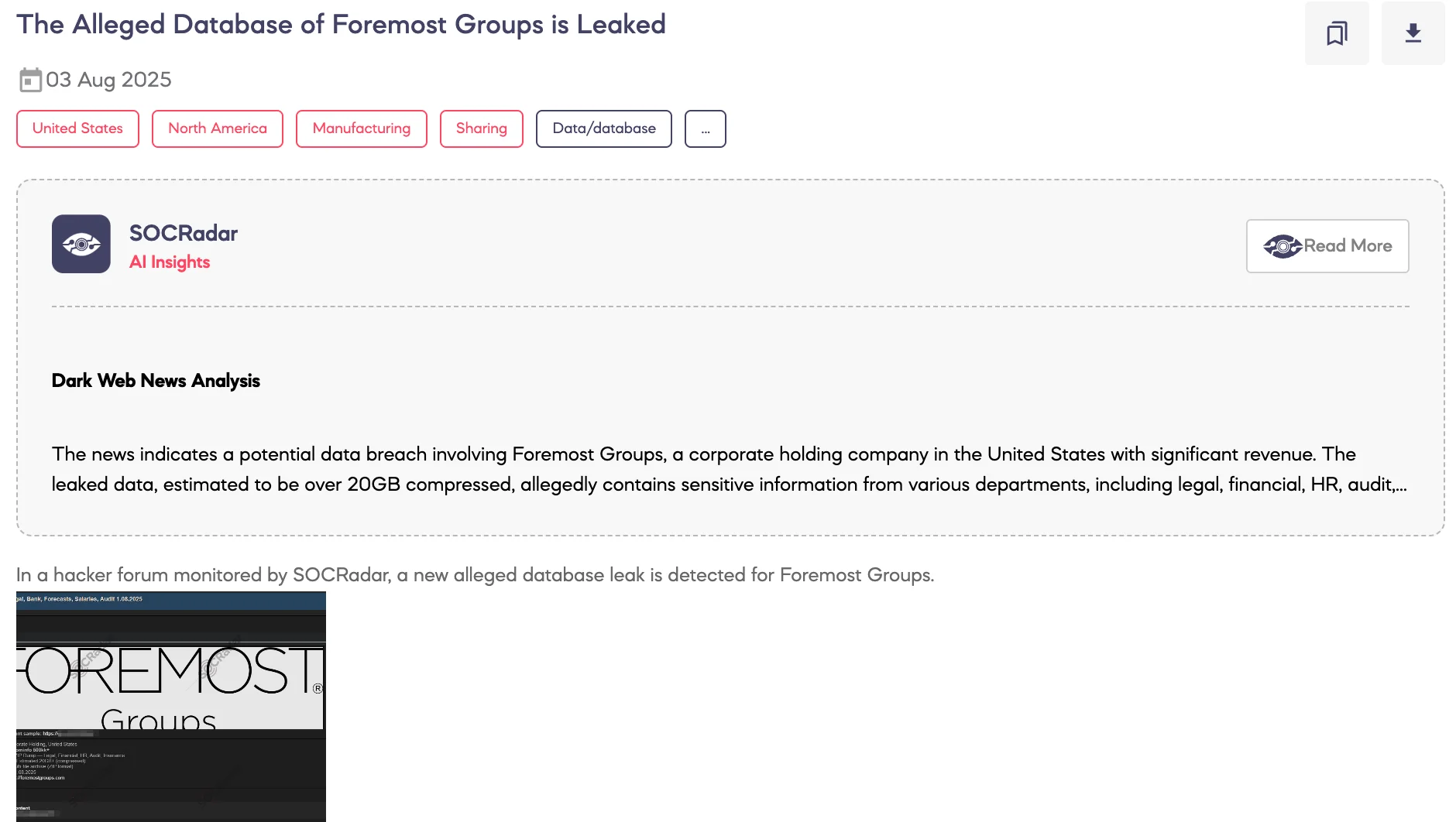This screenshot has height=822, width=1456.
Task: Click the rounded square SOCRadar avatar badge
Action: pyautogui.click(x=81, y=244)
